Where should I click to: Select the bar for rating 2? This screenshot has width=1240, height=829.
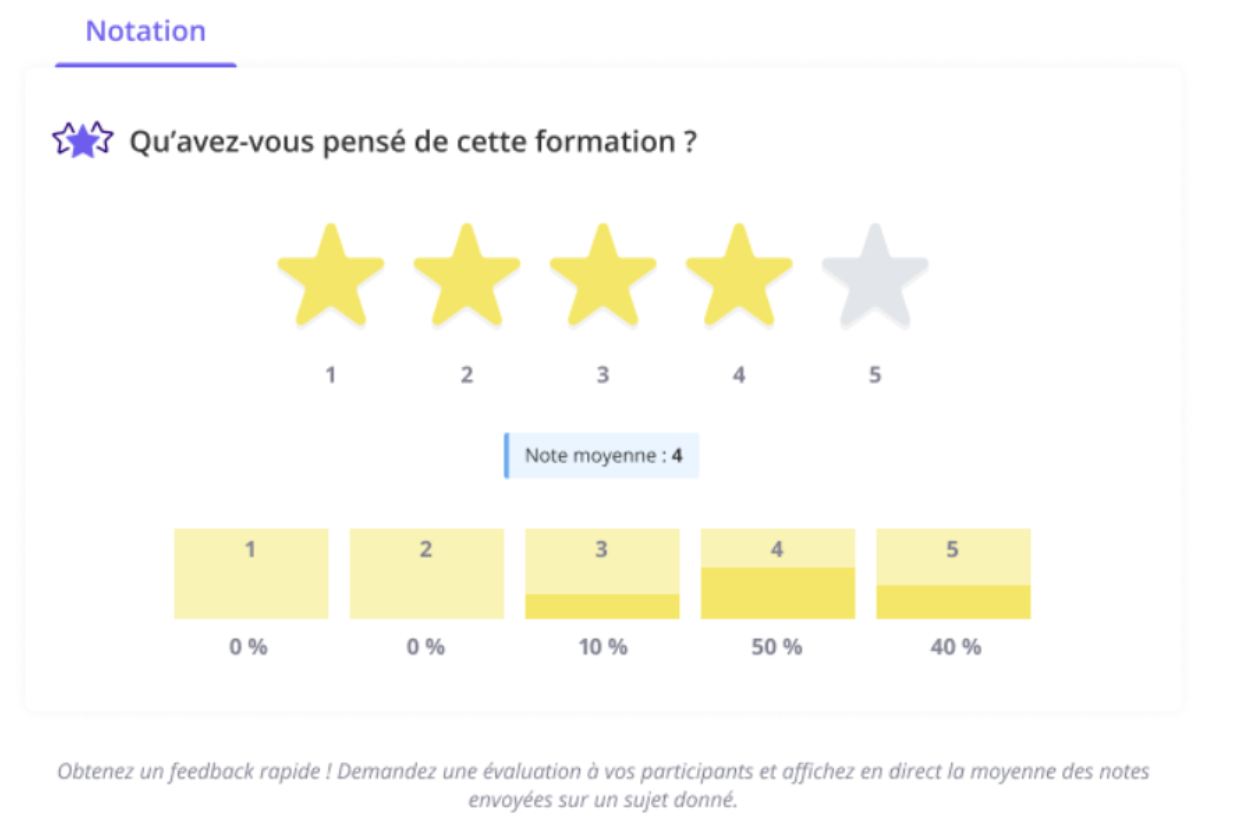pyautogui.click(x=426, y=574)
